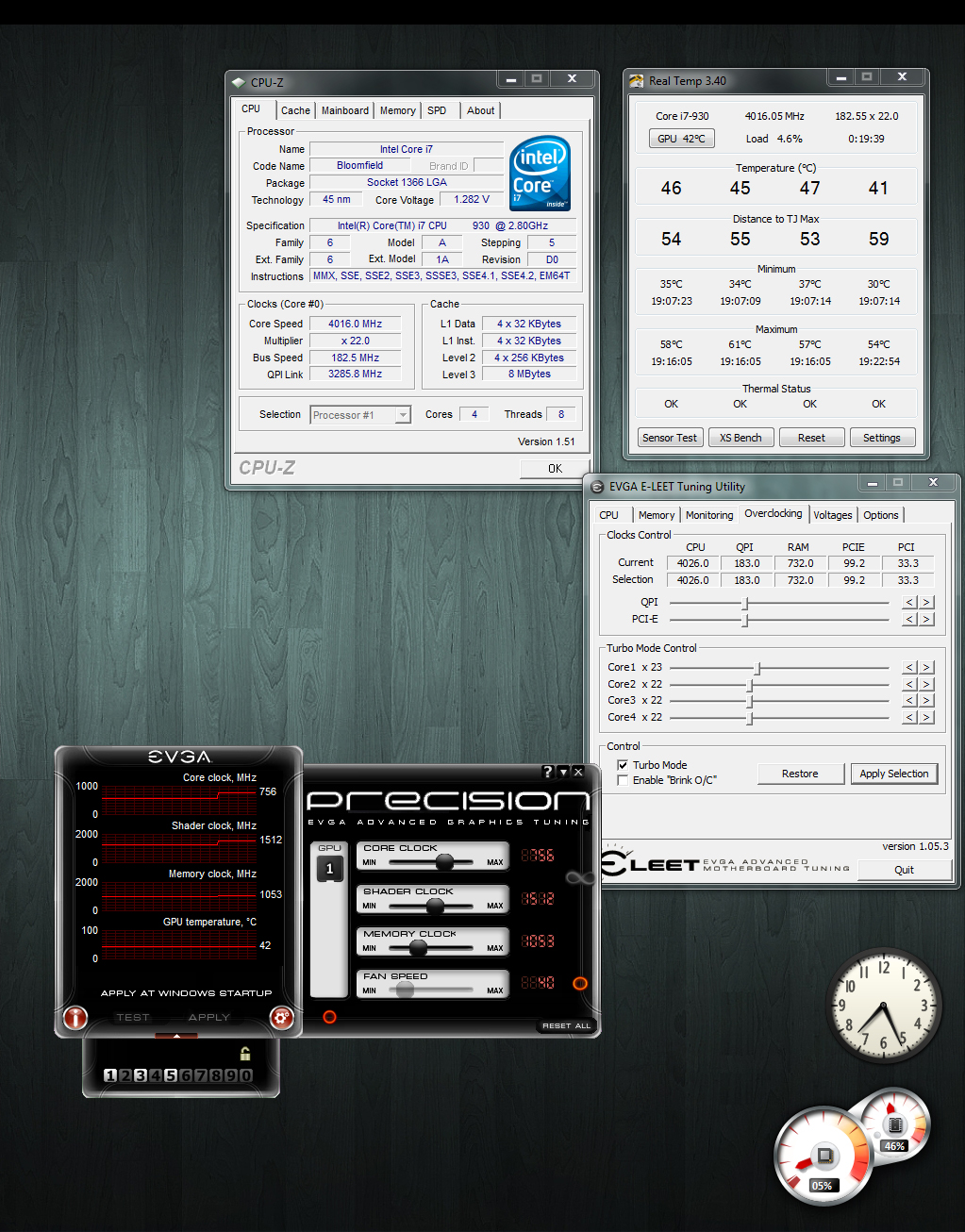This screenshot has width=965, height=1232.
Task: Click the APPLY button in Precision
Action: tap(209, 1017)
